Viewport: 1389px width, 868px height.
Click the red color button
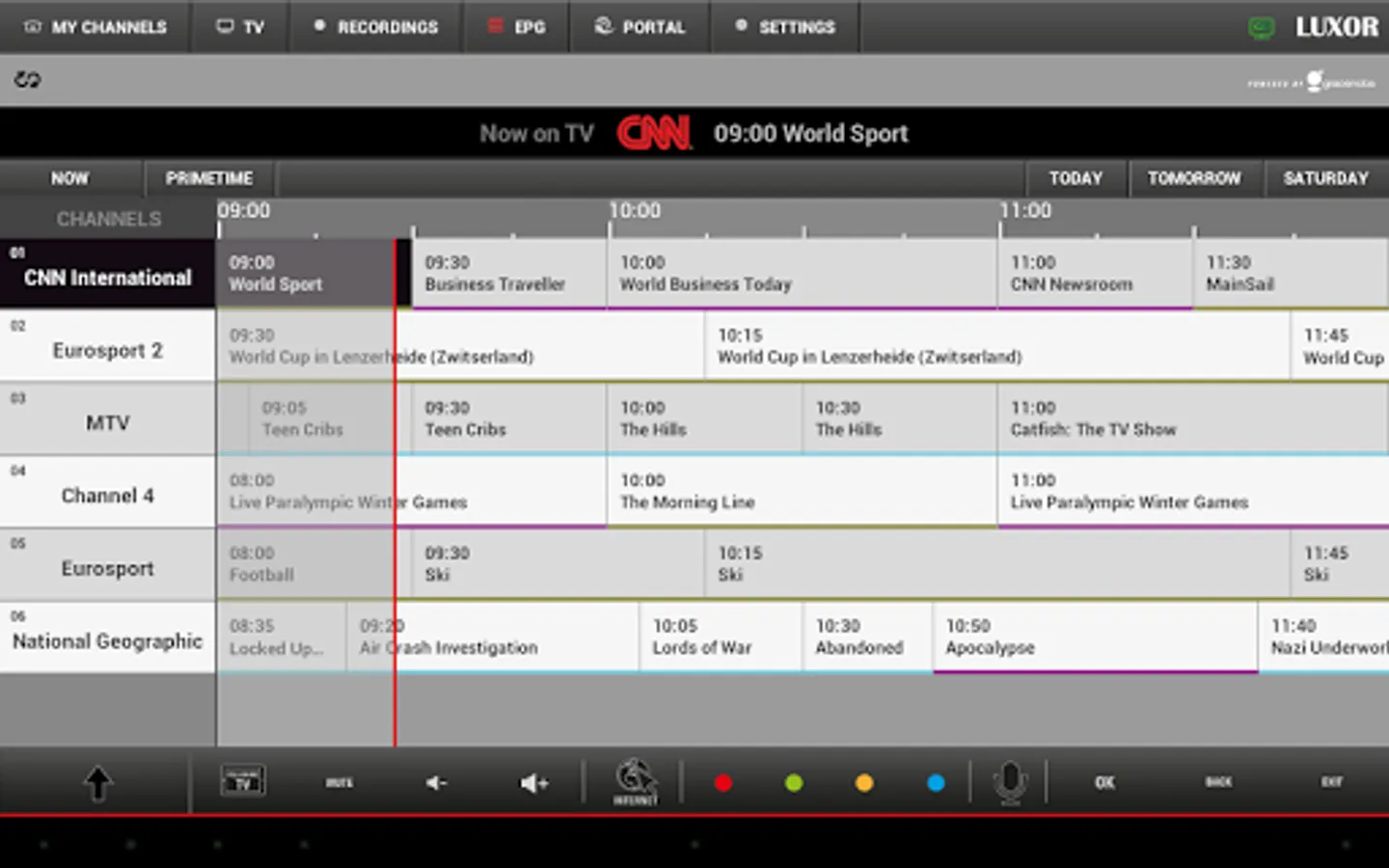723,783
